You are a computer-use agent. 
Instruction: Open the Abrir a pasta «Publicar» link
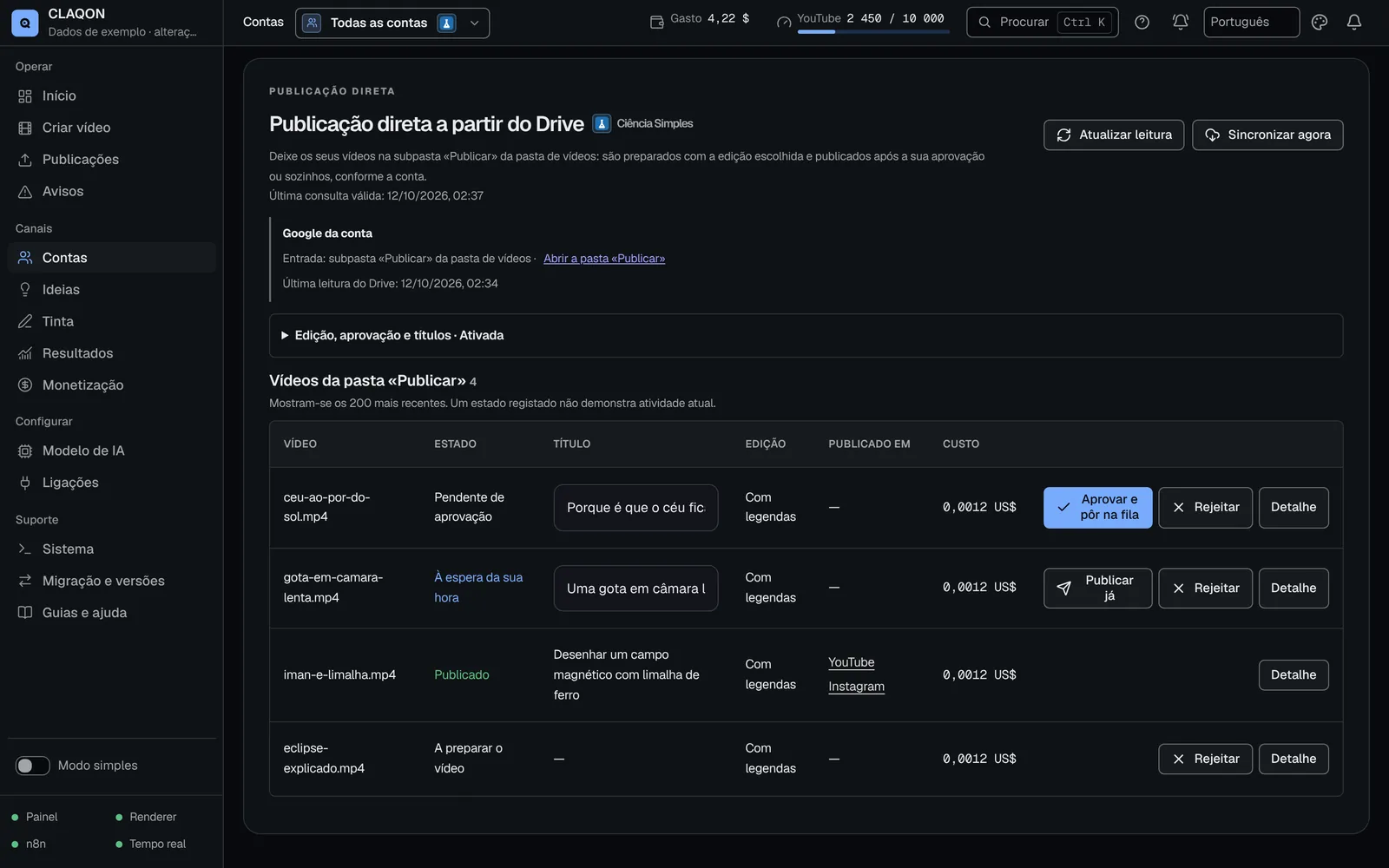(x=604, y=259)
